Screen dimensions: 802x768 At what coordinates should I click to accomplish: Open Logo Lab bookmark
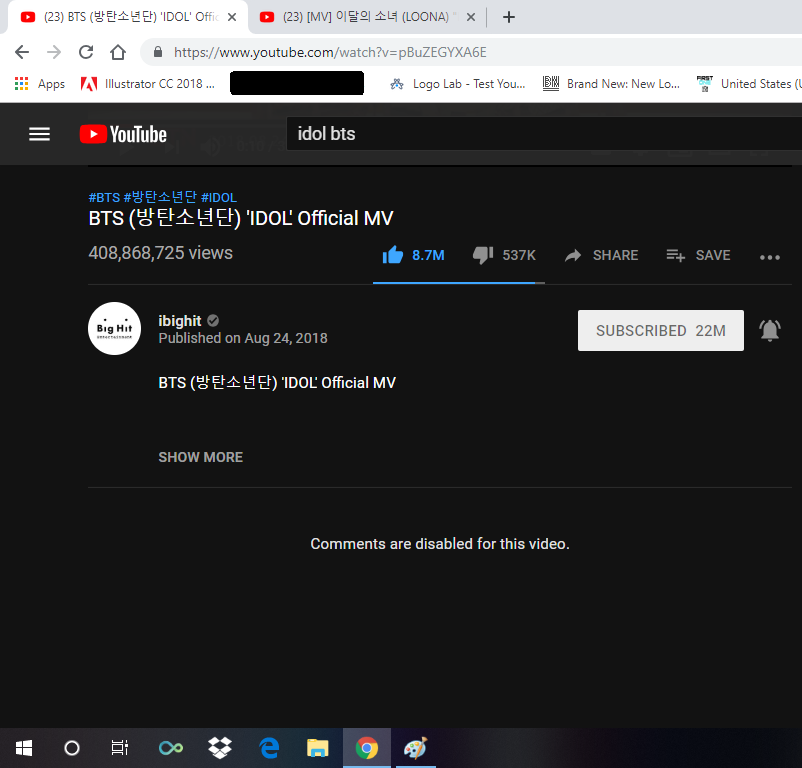point(458,84)
